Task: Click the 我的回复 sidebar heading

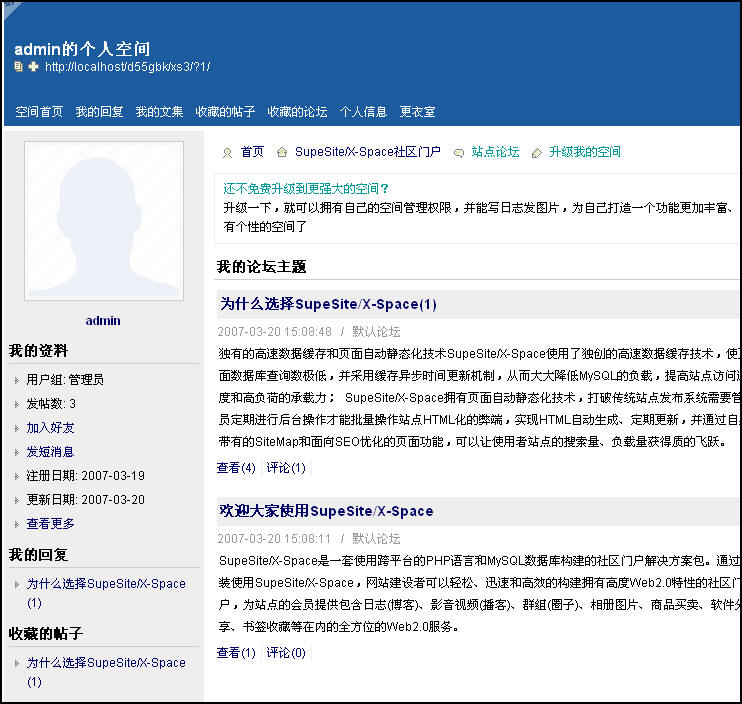Action: (x=38, y=554)
